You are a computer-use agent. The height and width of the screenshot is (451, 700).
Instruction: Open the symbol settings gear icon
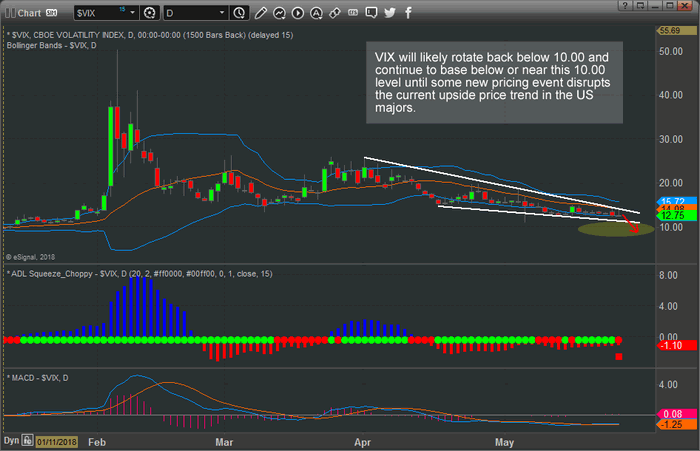(150, 13)
